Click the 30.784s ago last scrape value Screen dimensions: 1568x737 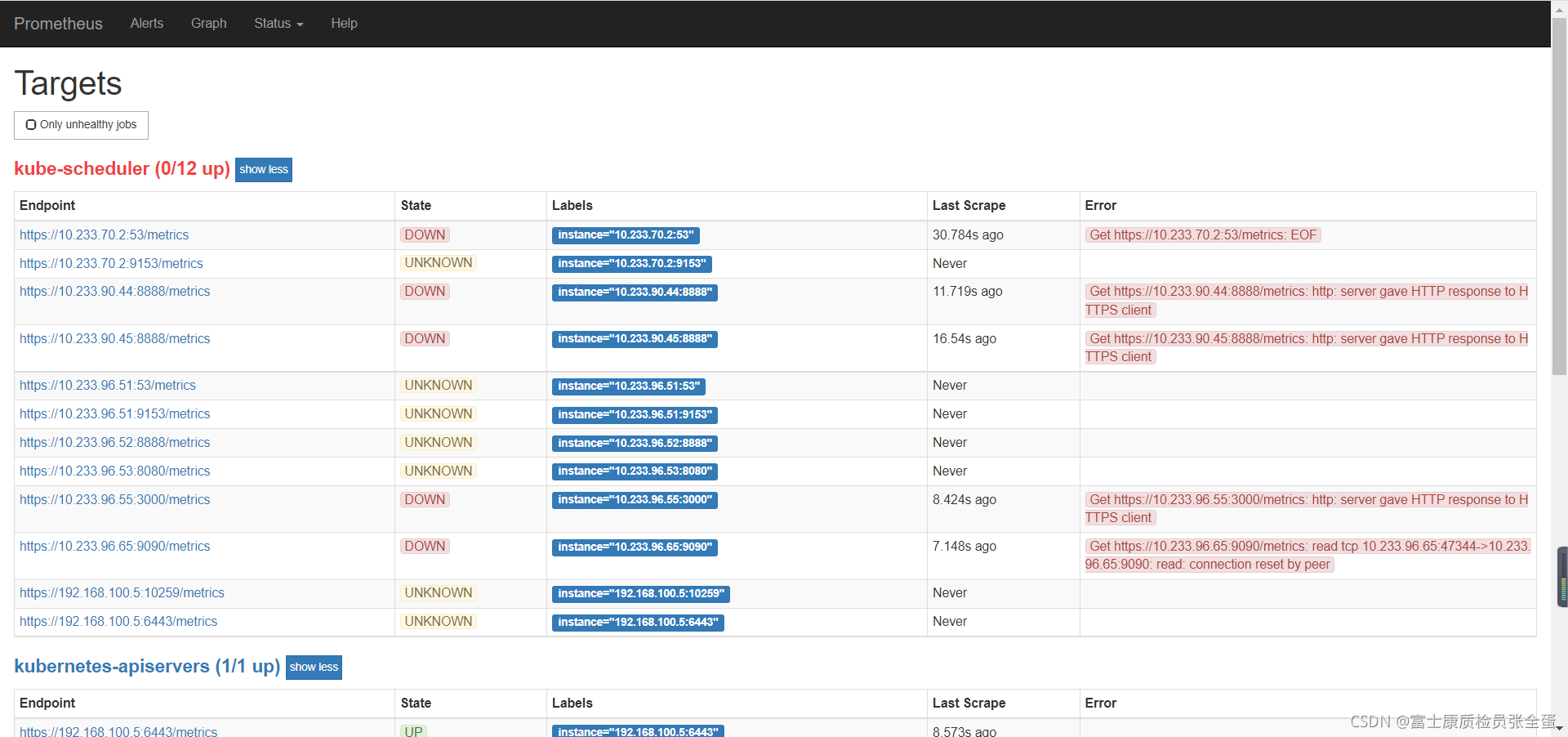[968, 235]
